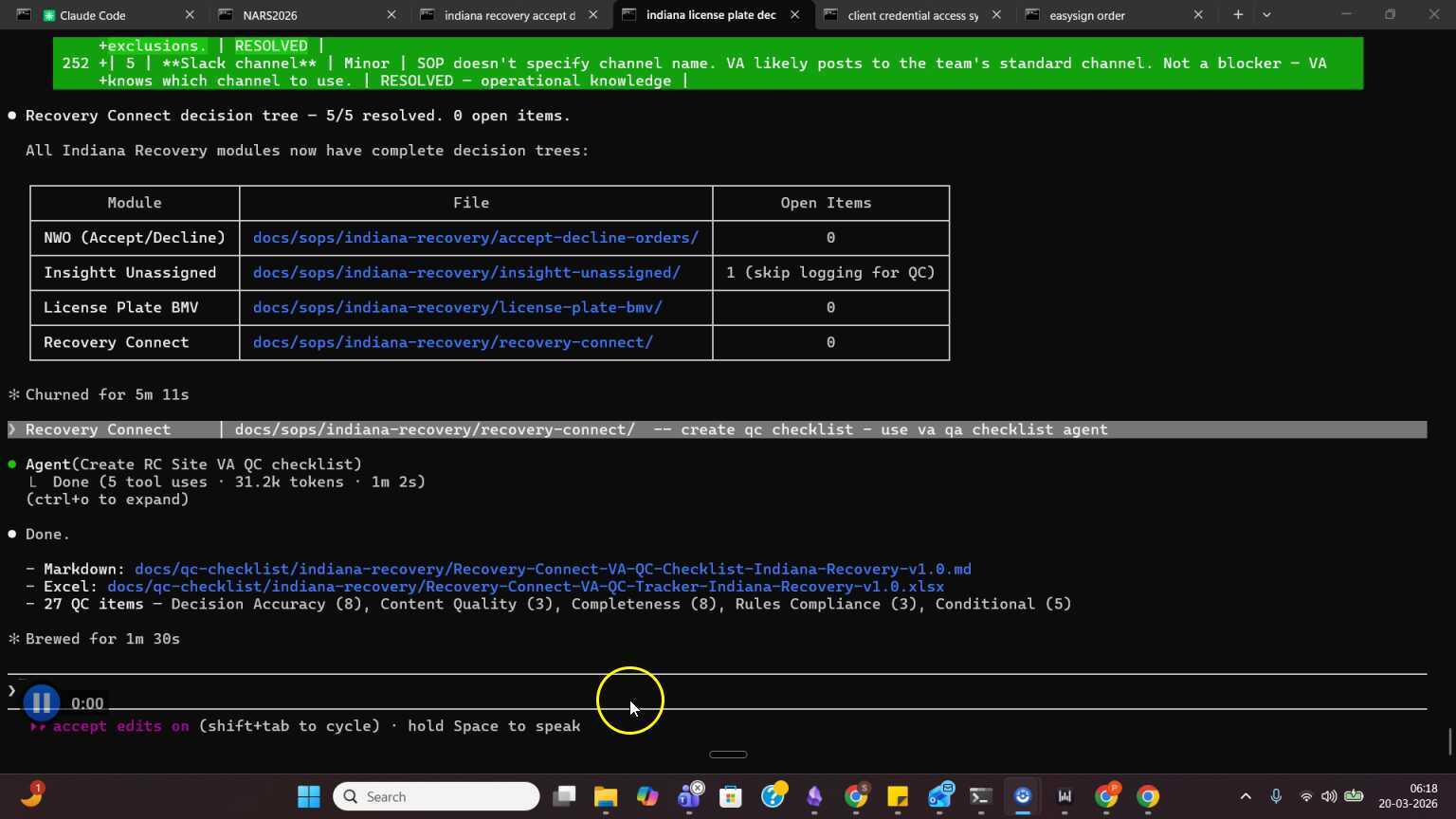
Task: Click the terminal prompt input line
Action: tap(664, 691)
